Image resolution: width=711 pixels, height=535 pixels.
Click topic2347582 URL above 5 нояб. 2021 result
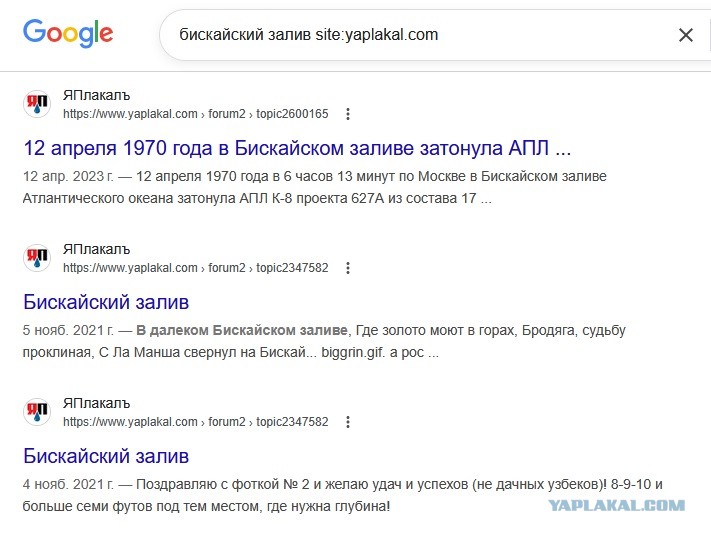195,268
